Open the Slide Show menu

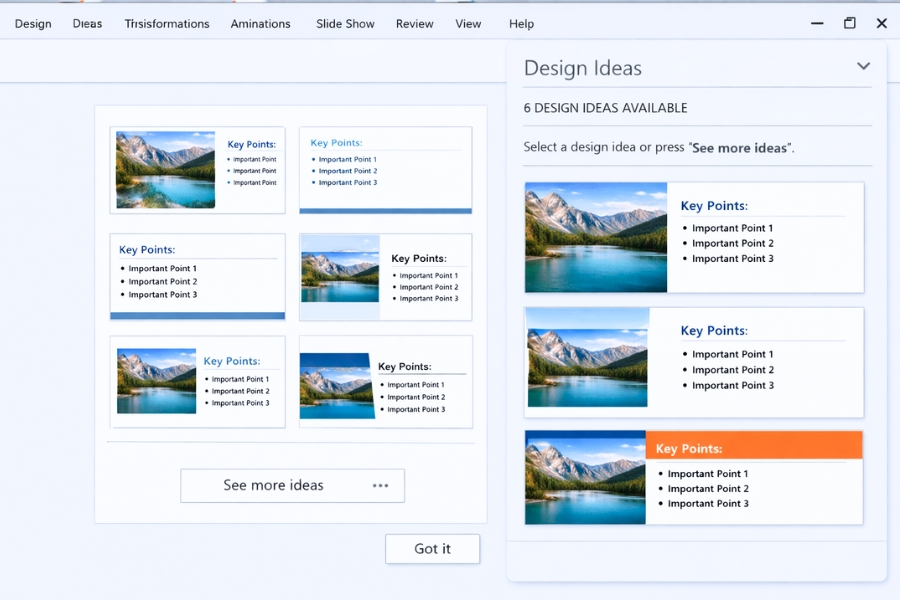coord(345,23)
